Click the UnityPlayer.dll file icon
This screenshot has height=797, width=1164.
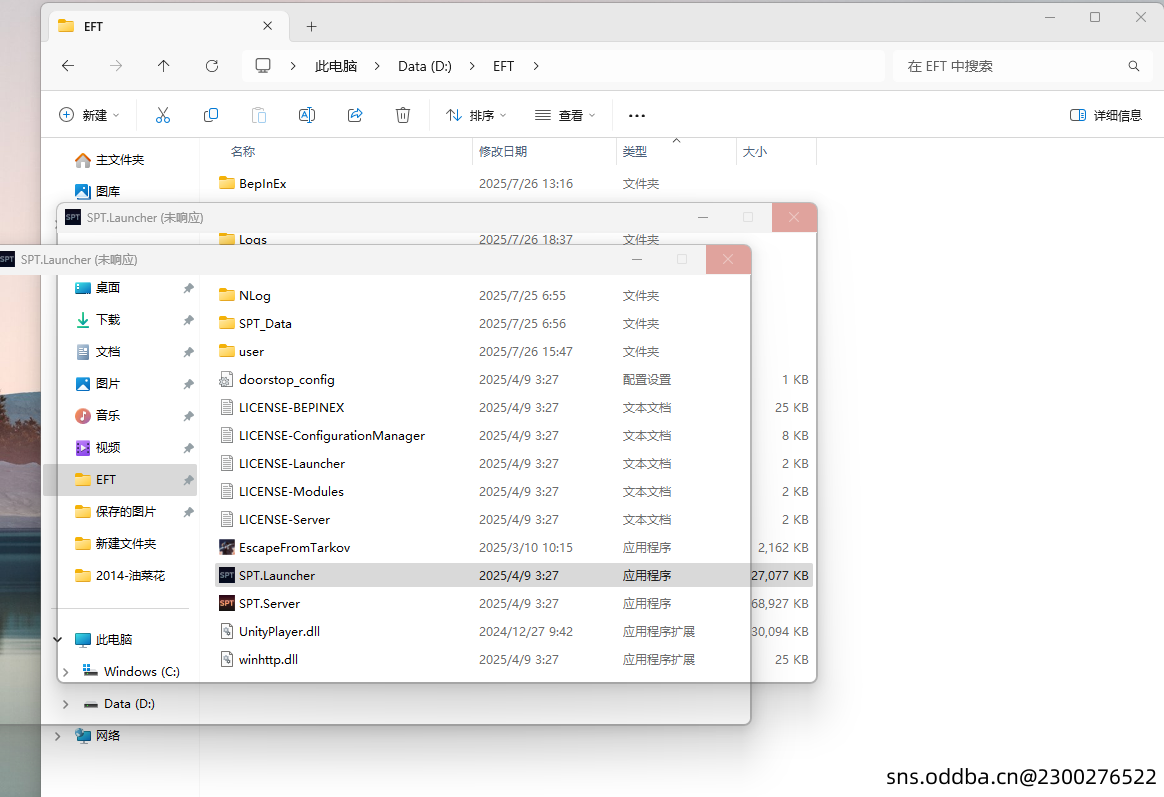point(227,632)
